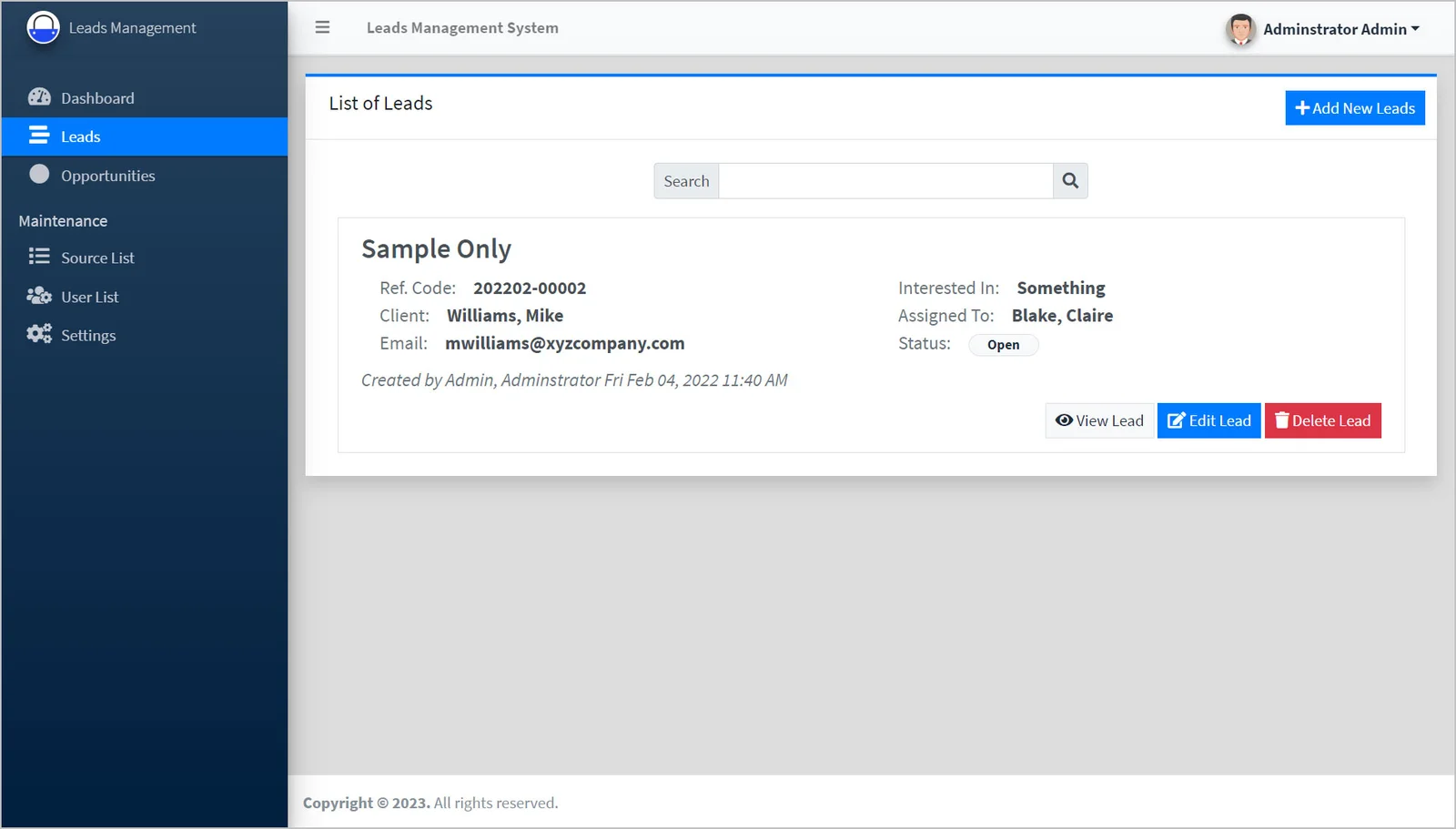Screen dimensions: 1456x829
Task: Click the Delete Lead button
Action: (x=1322, y=420)
